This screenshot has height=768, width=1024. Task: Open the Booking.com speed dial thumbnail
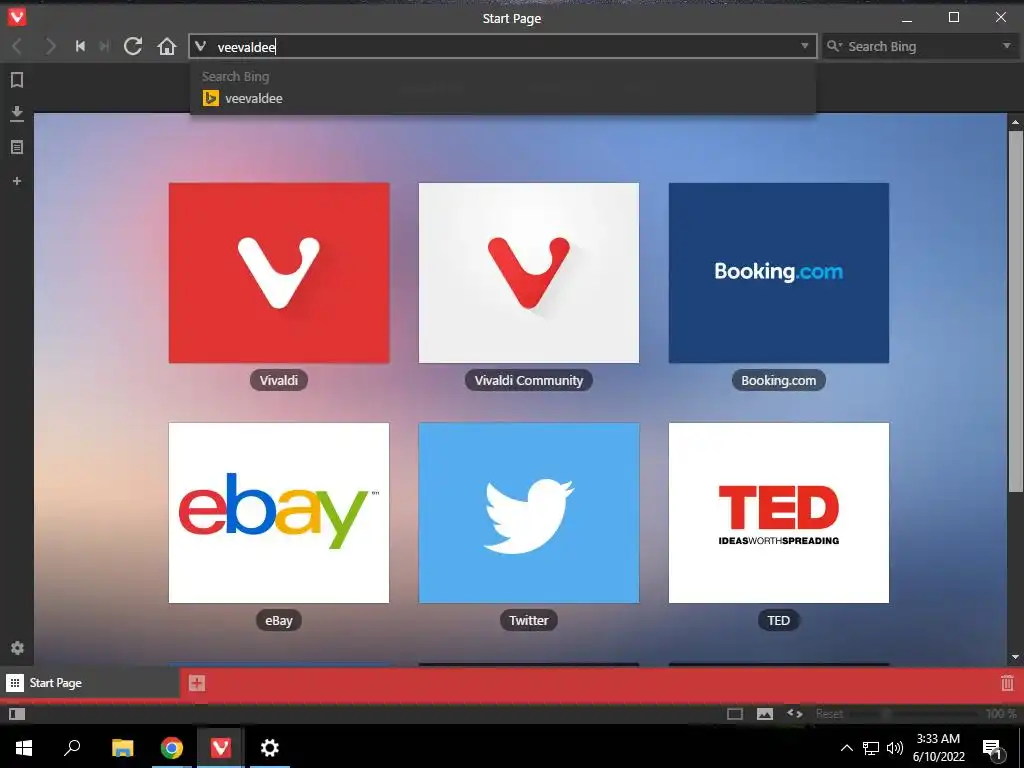[x=778, y=273]
